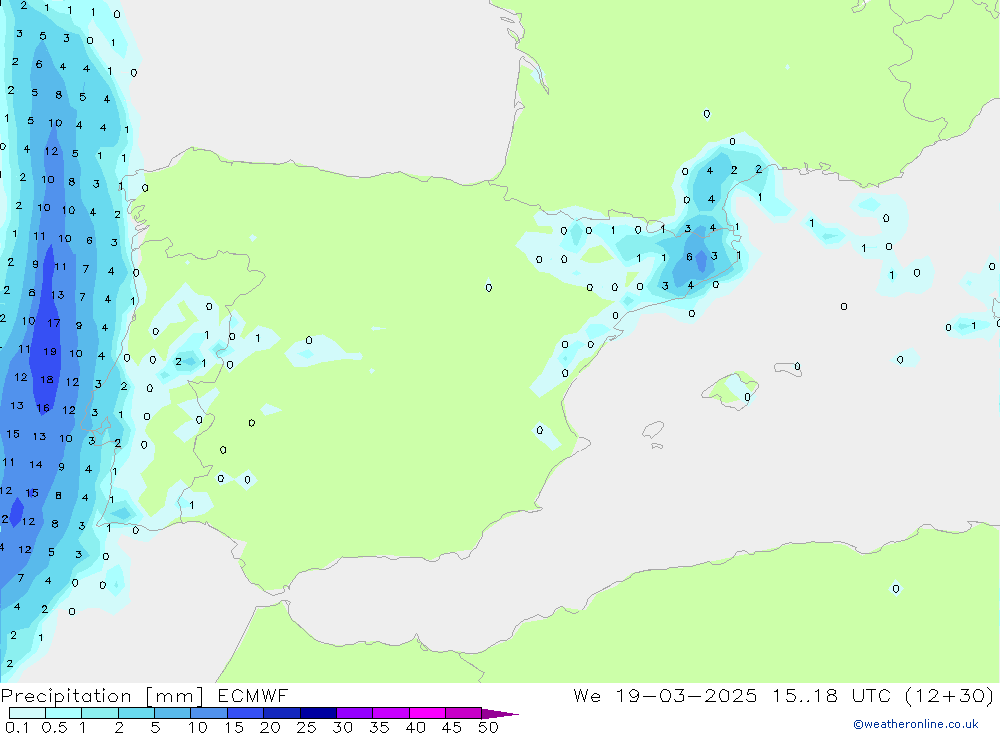Click the 20 legend scale label
The width and height of the screenshot is (1000, 733).
(270, 727)
